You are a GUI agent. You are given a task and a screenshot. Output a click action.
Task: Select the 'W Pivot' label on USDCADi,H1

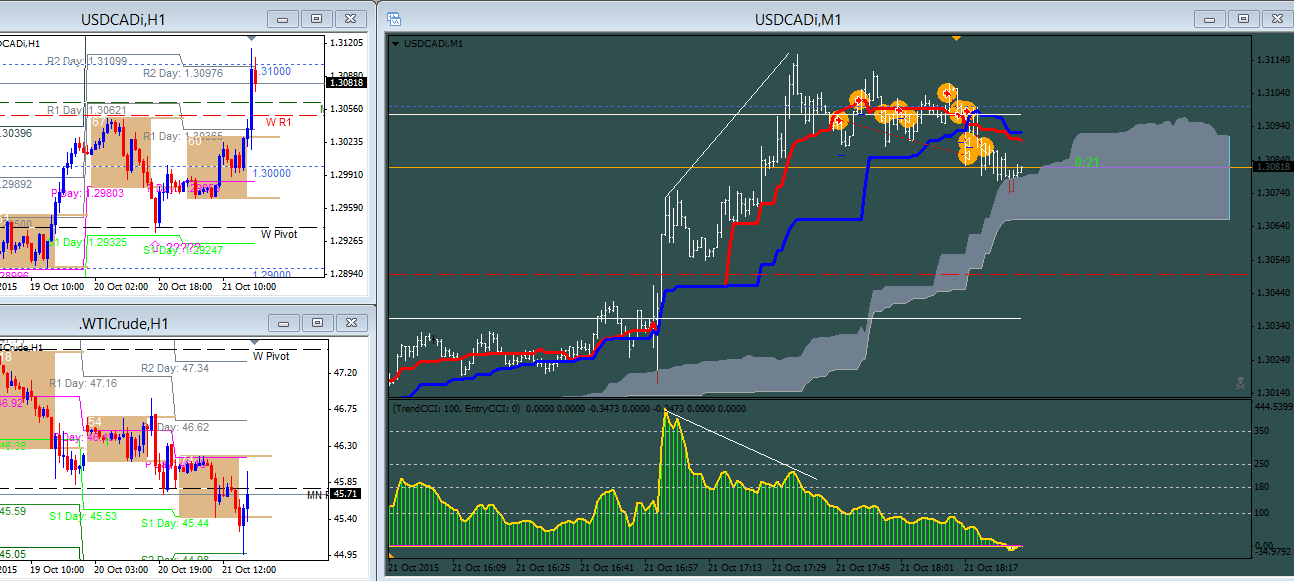tap(279, 234)
